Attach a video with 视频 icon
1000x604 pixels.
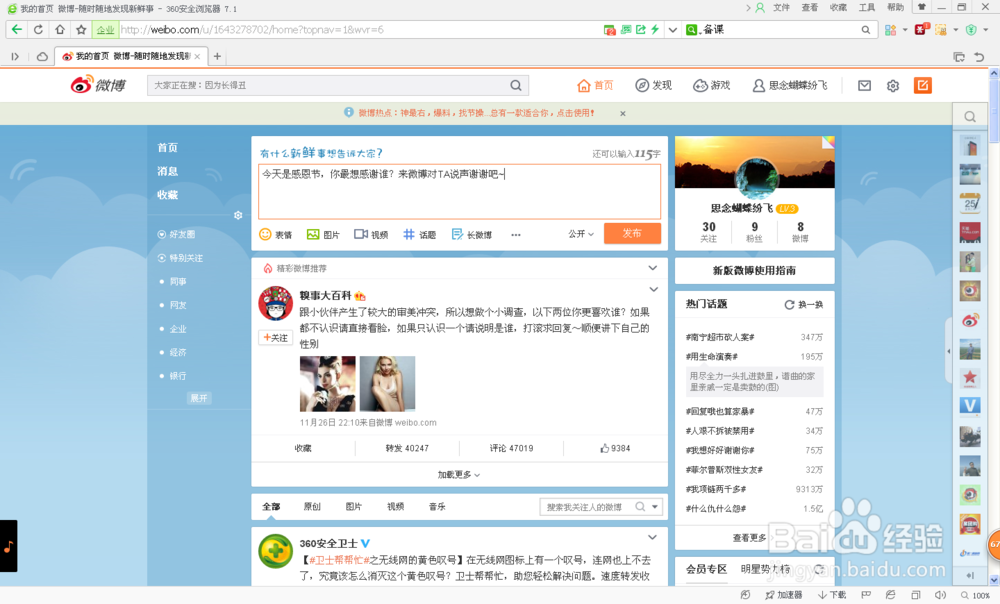pos(371,234)
